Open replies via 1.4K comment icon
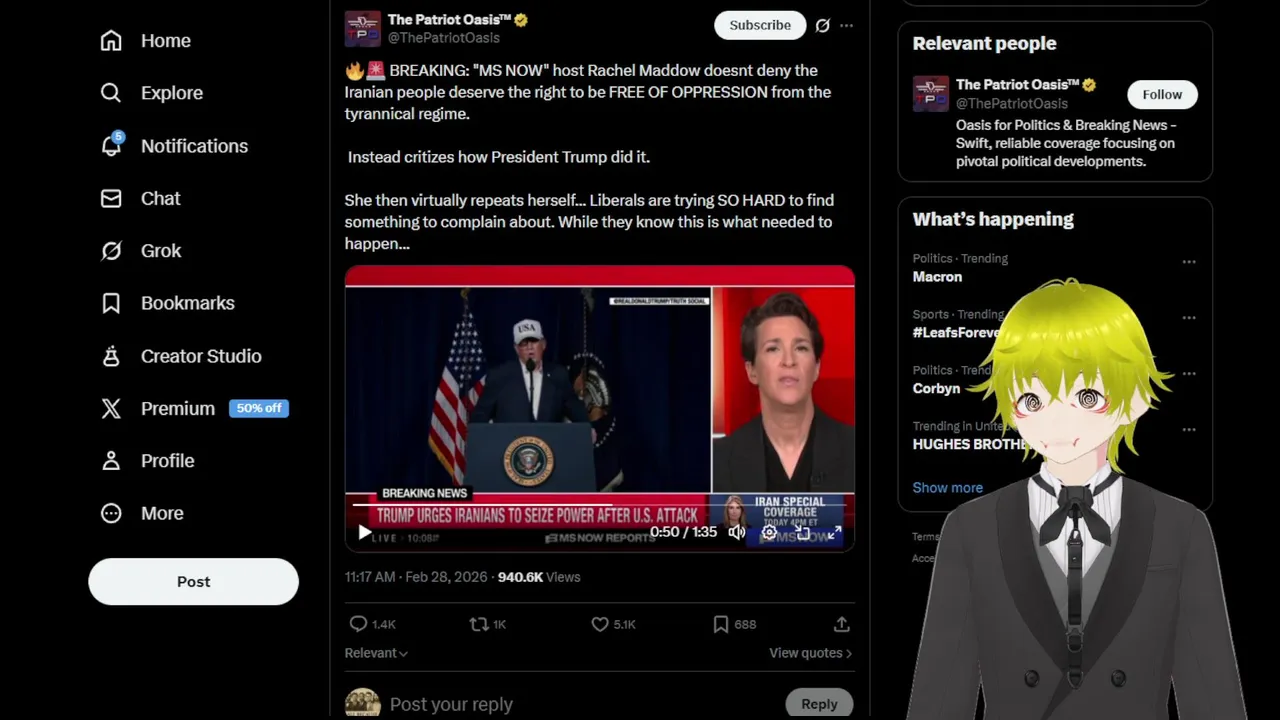The width and height of the screenshot is (1280, 720). coord(372,624)
